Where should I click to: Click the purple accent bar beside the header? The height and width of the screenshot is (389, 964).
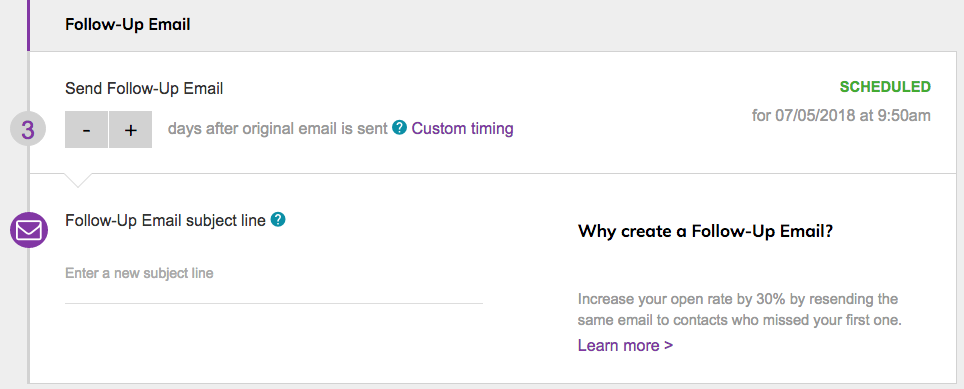(28, 25)
